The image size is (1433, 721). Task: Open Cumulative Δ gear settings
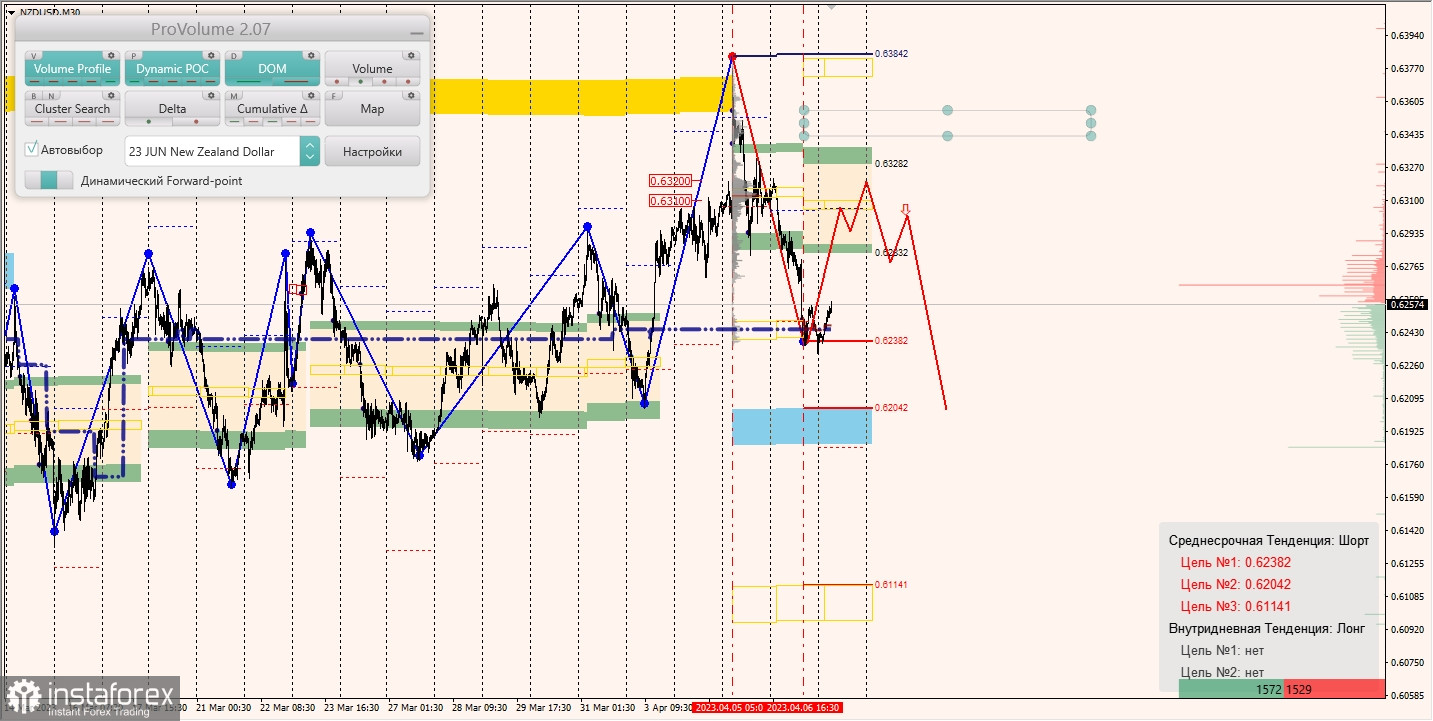[x=311, y=96]
